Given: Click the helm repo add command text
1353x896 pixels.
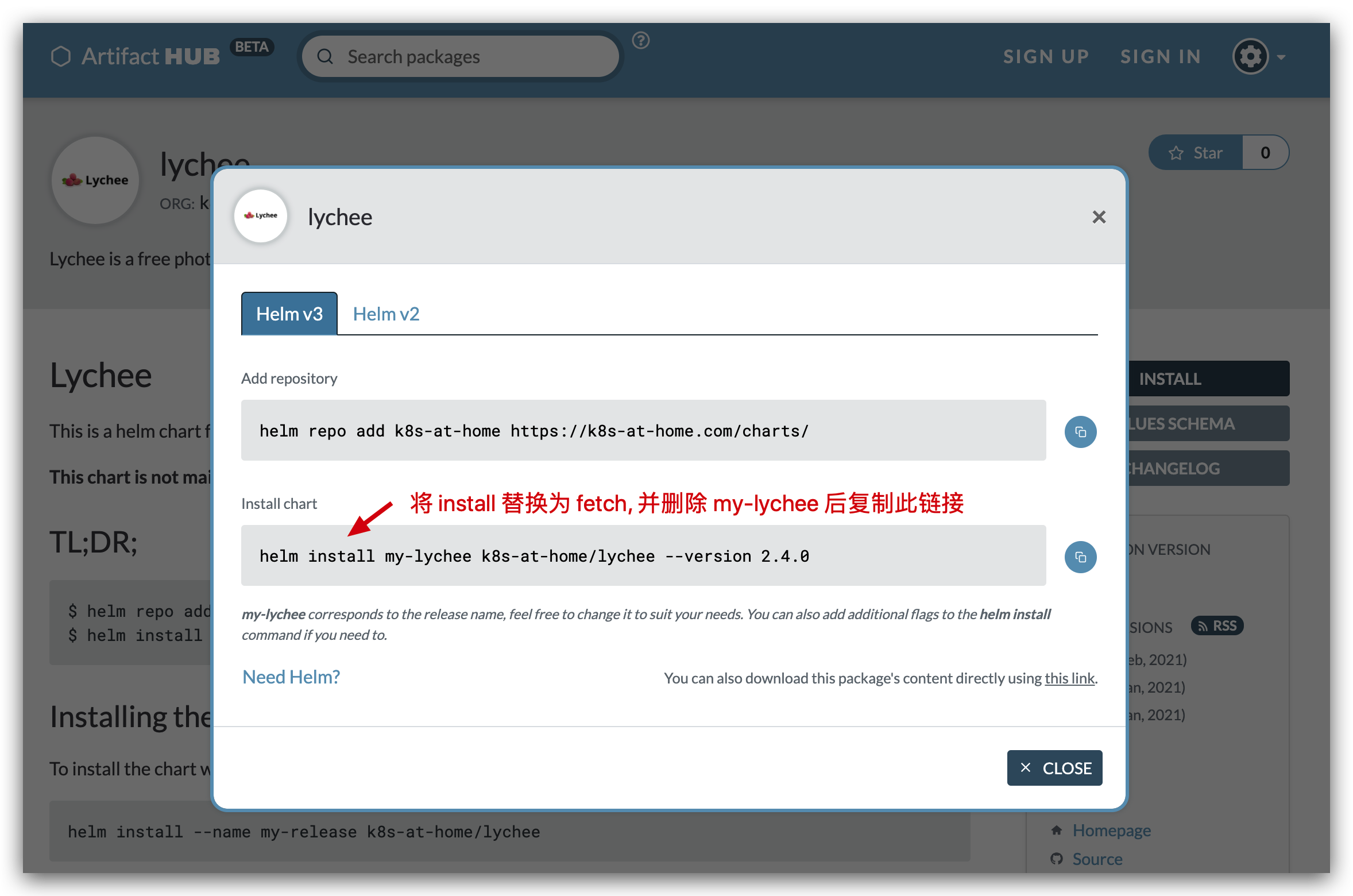Looking at the screenshot, I should tap(534, 431).
